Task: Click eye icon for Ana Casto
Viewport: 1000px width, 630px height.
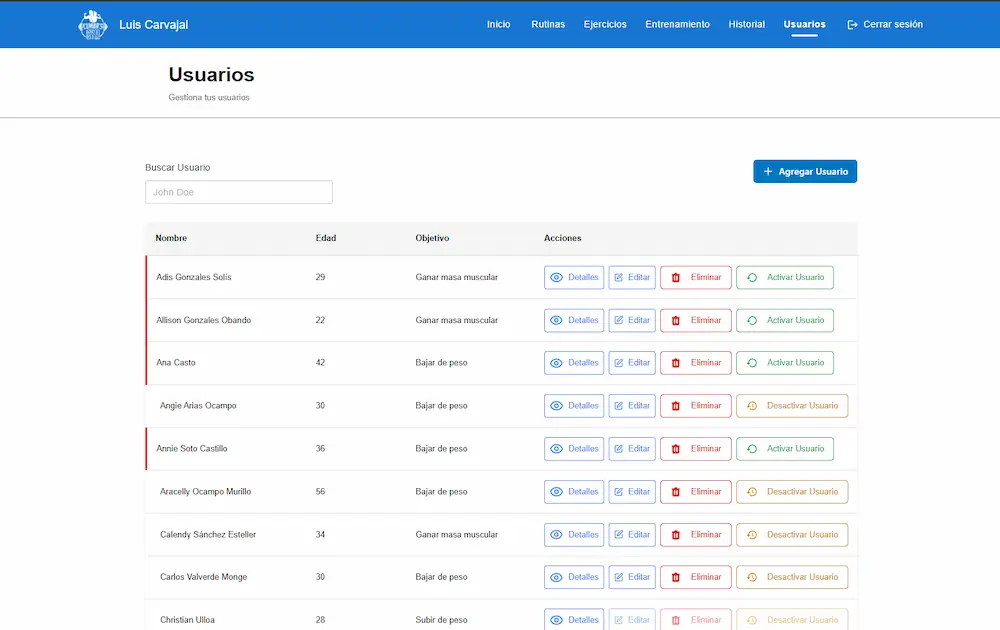Action: click(x=556, y=363)
